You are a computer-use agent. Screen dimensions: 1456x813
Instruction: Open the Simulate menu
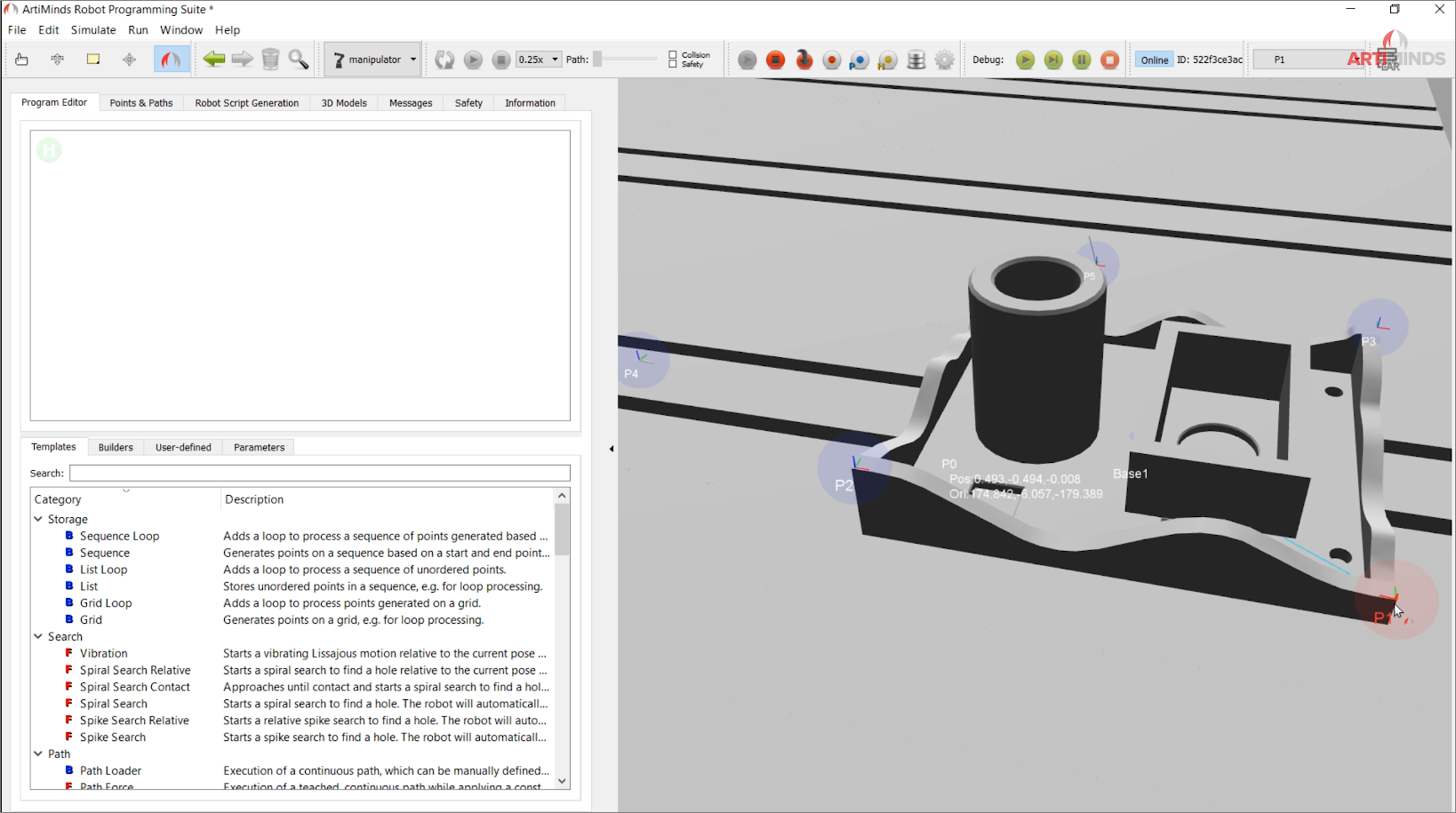(x=92, y=29)
